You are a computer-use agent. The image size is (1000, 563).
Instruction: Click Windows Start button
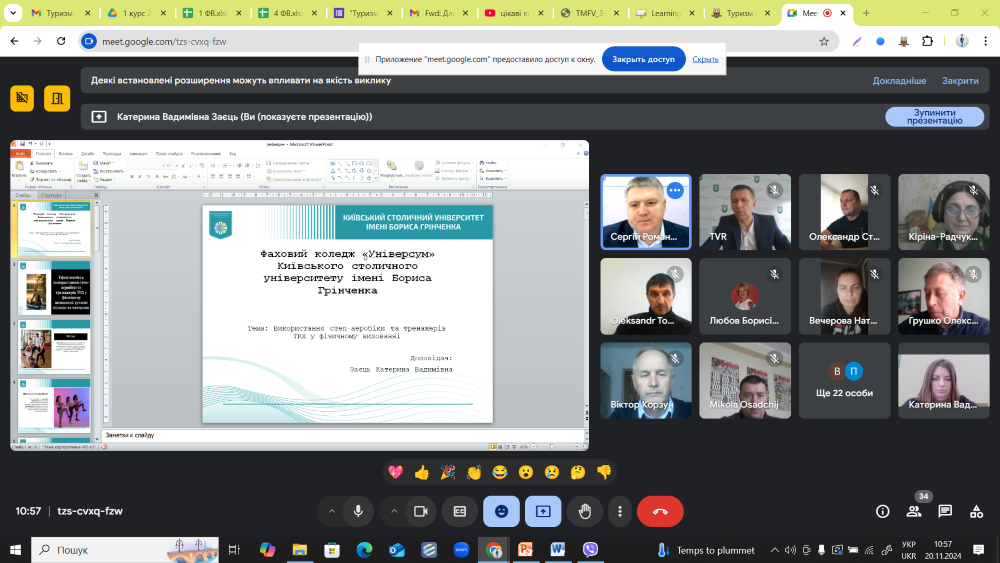(x=15, y=550)
